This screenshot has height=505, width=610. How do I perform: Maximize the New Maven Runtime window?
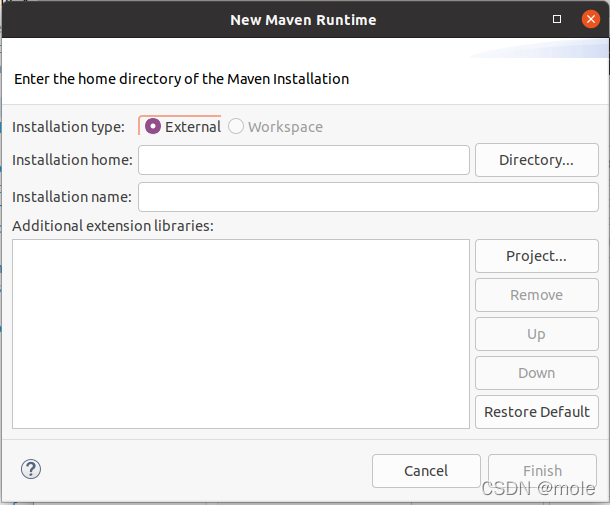coord(557,19)
